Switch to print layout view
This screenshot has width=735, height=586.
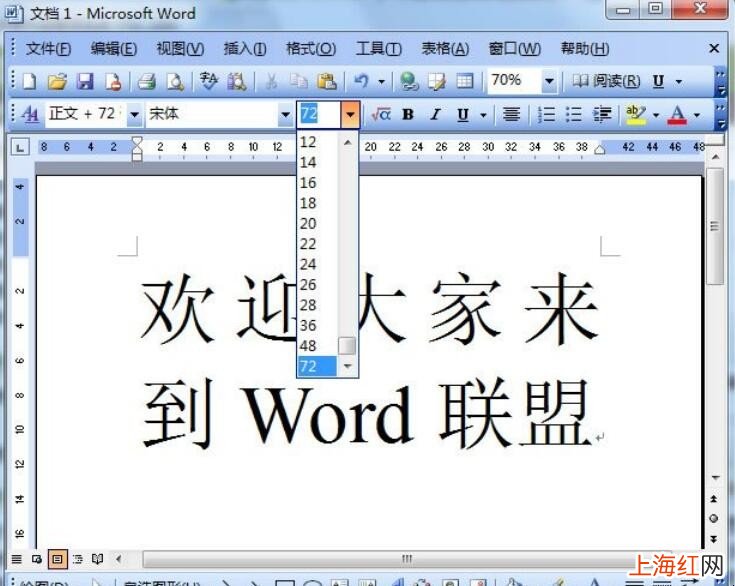coord(57,559)
